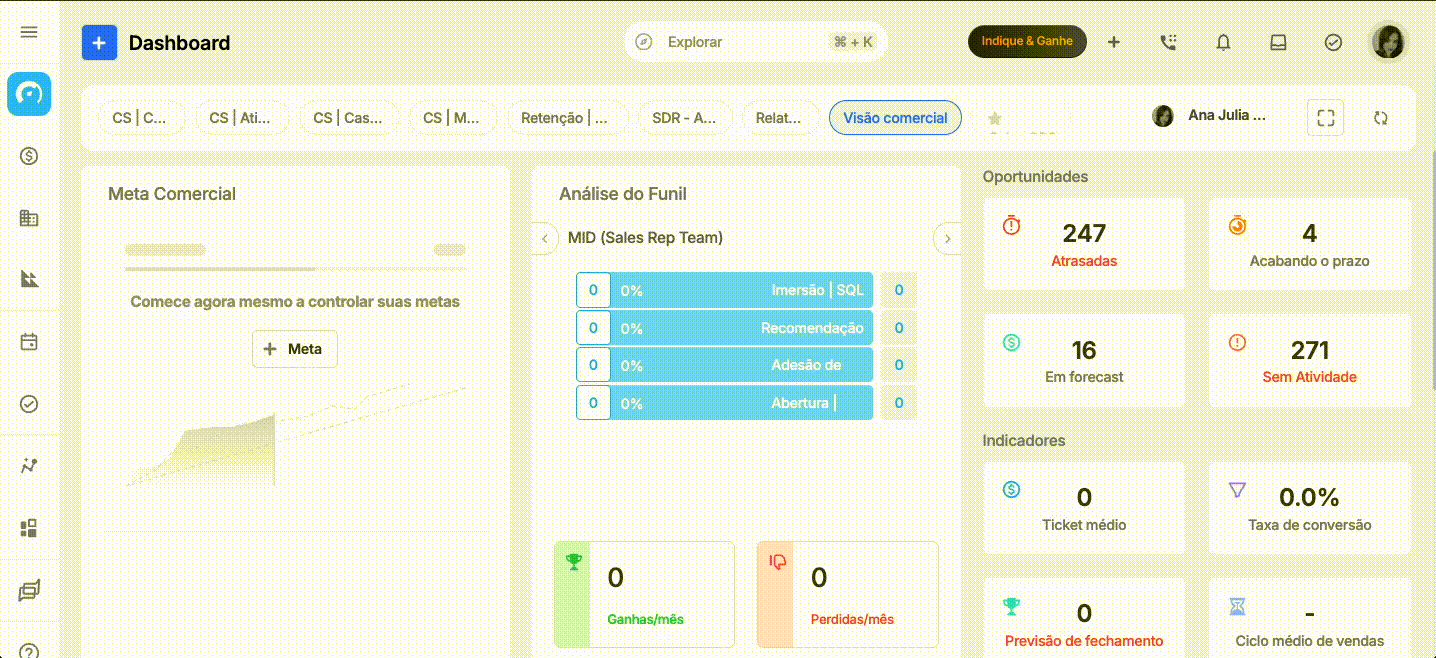The height and width of the screenshot is (658, 1436).
Task: Open the hamburger menu in sidebar
Action: pos(29,32)
